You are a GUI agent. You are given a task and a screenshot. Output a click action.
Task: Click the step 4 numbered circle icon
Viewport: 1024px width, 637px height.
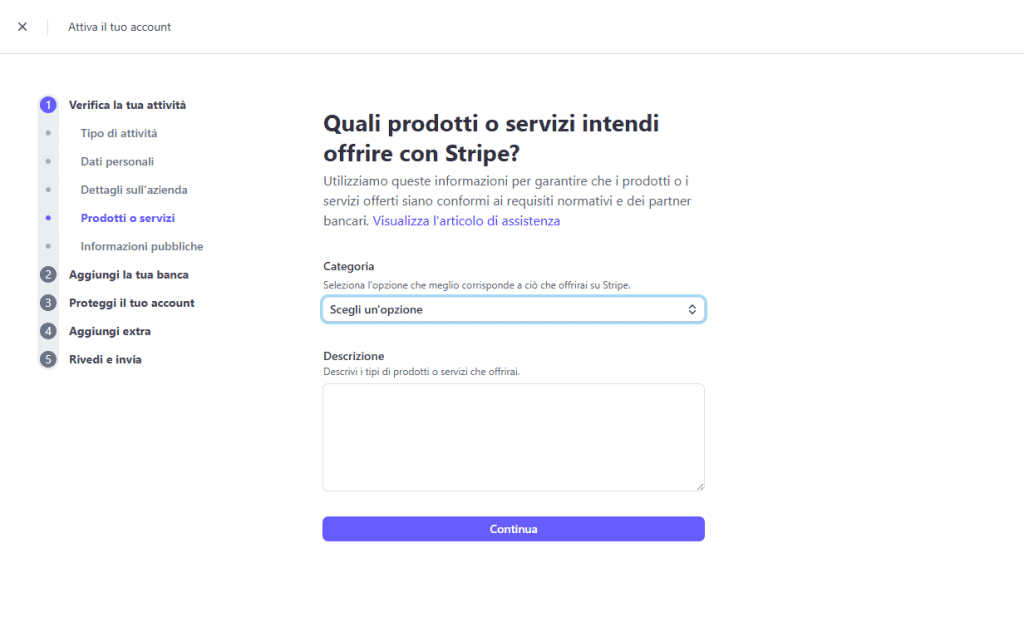pos(48,330)
